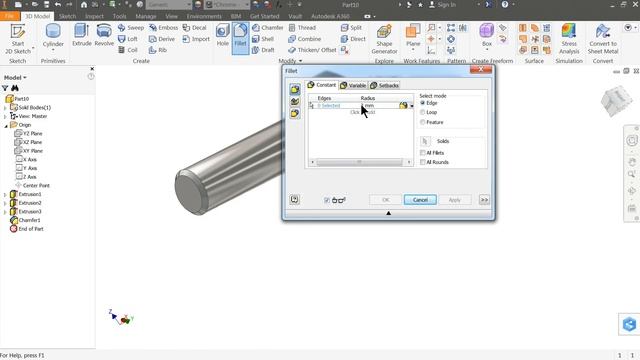
Task: Open the 3D Model ribbon tab
Action: [x=37, y=16]
